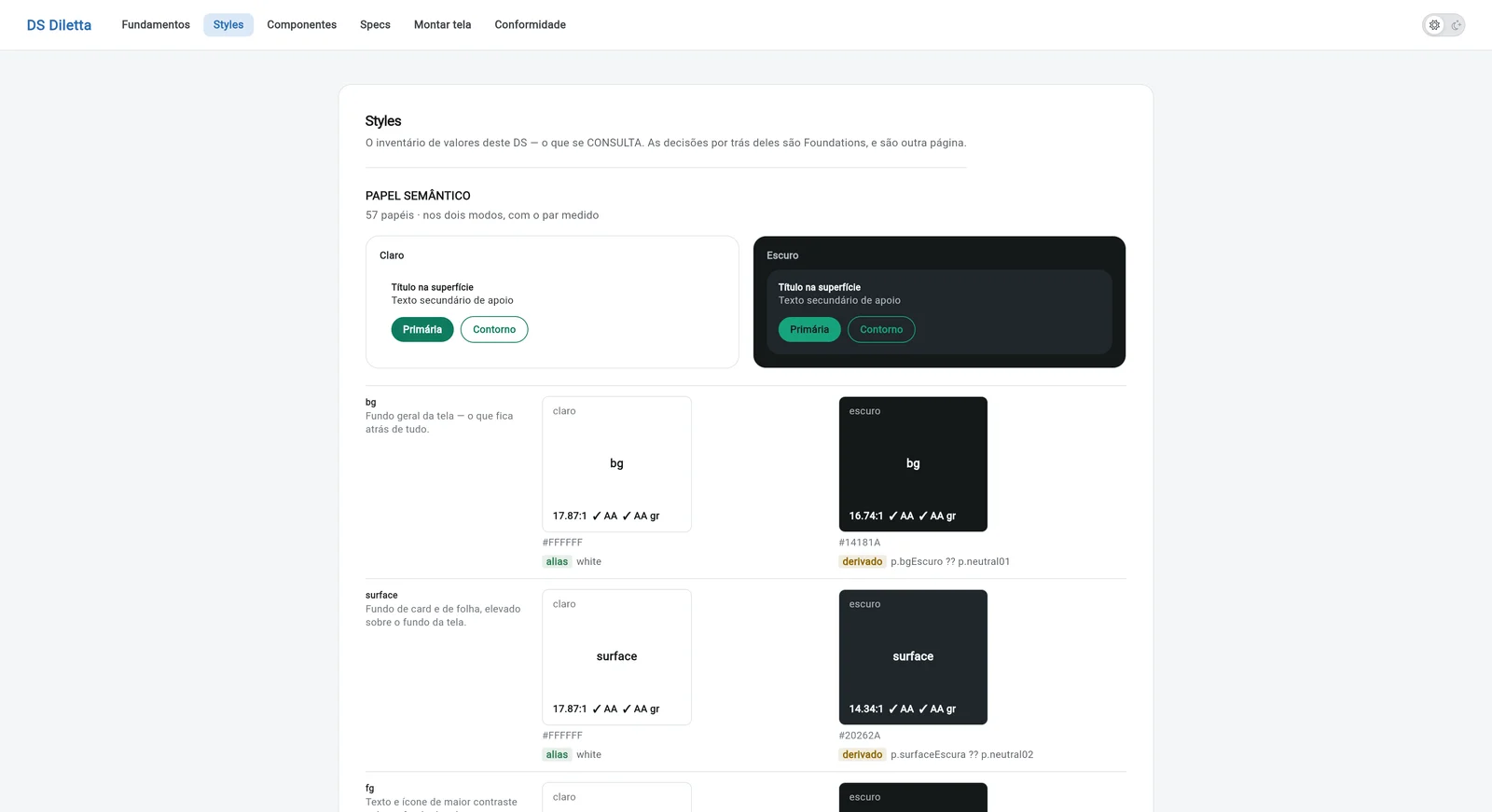Click Primária button in the Escuro preview

[x=809, y=330]
